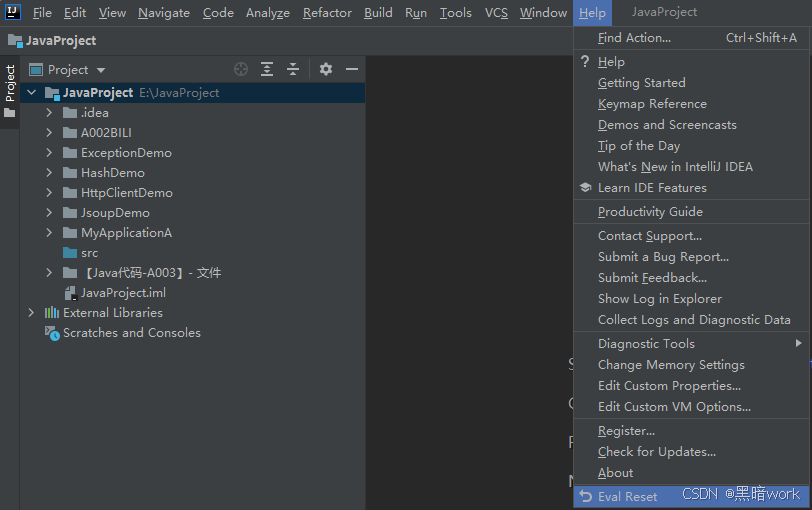
Task: Expand the JsoupDemo folder
Action: click(49, 212)
